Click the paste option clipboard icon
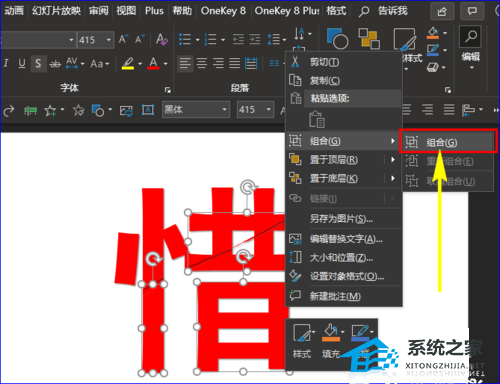The height and width of the screenshot is (384, 500). tap(317, 120)
